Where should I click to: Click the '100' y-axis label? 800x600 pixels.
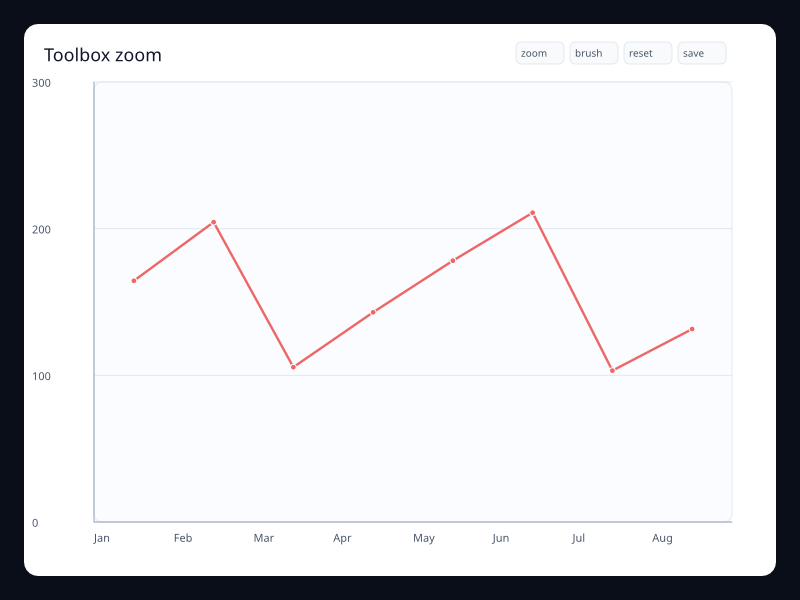41,376
